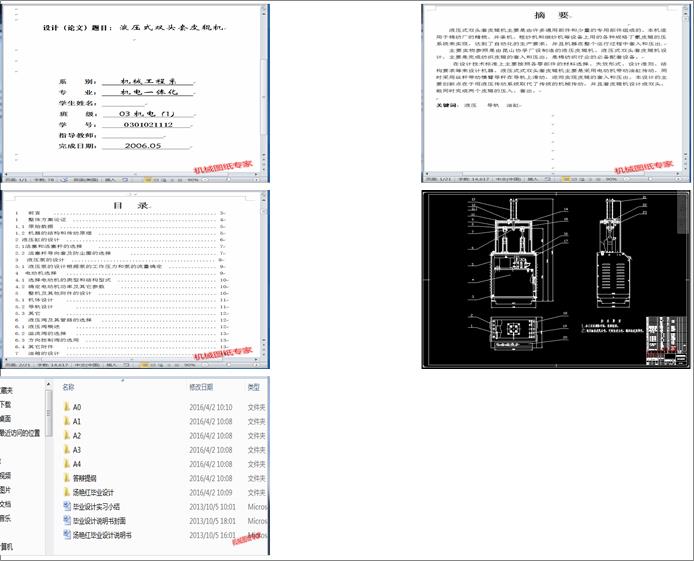This screenshot has width=694, height=561.
Task: Click vertical scrollbar of the 目录 Word window
Action: 264,274
